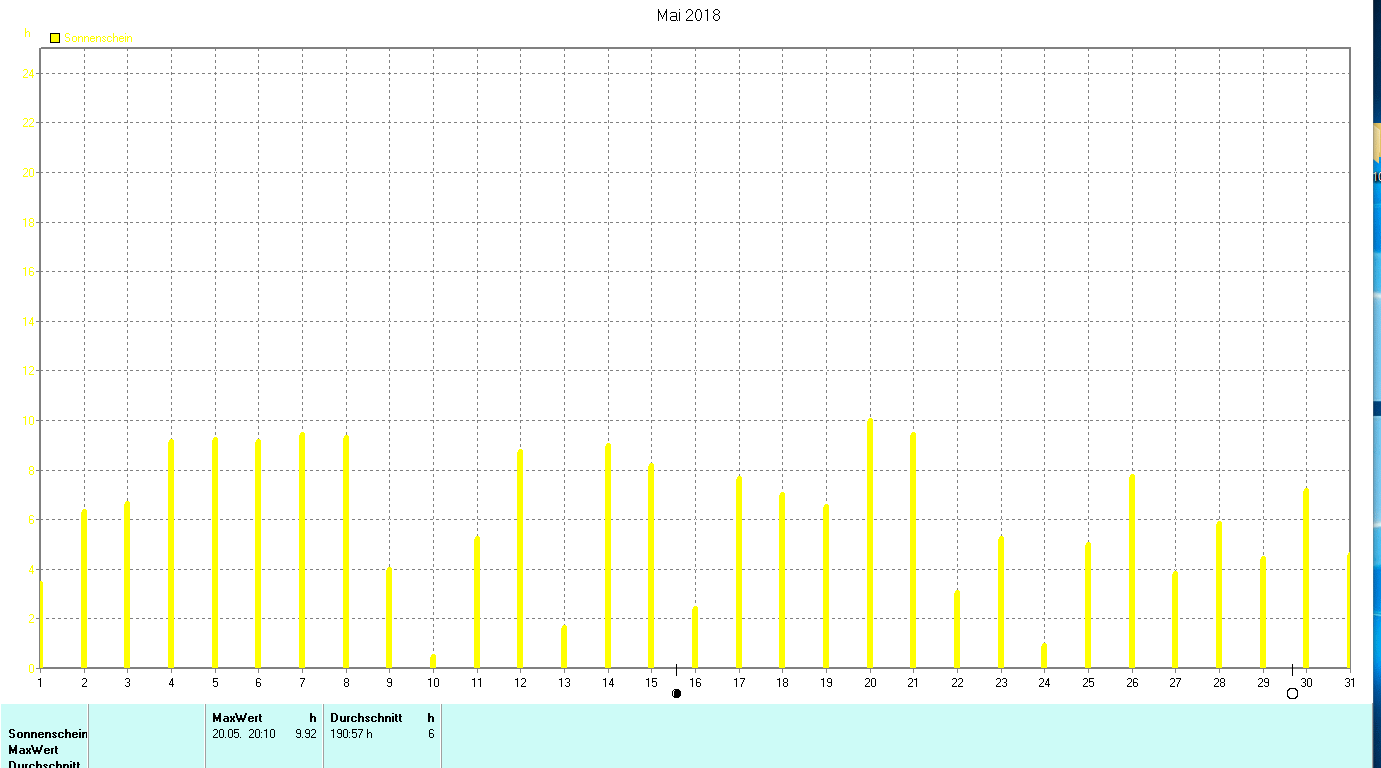Select the max date cell 20.05. 20:10

pos(244,734)
